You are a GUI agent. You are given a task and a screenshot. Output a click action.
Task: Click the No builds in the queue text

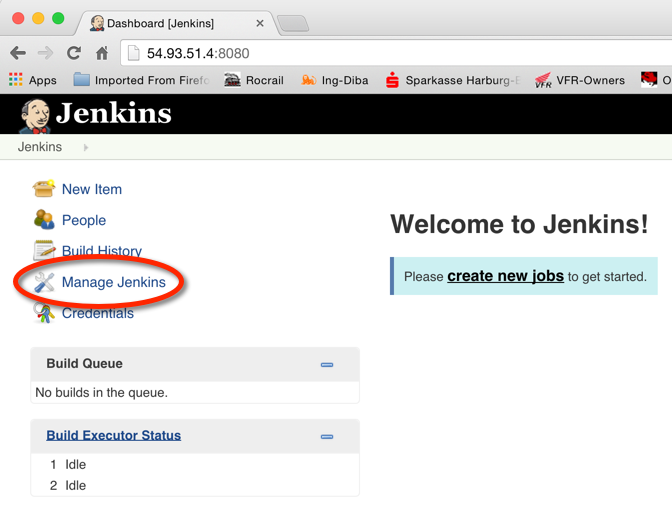[x=102, y=392]
